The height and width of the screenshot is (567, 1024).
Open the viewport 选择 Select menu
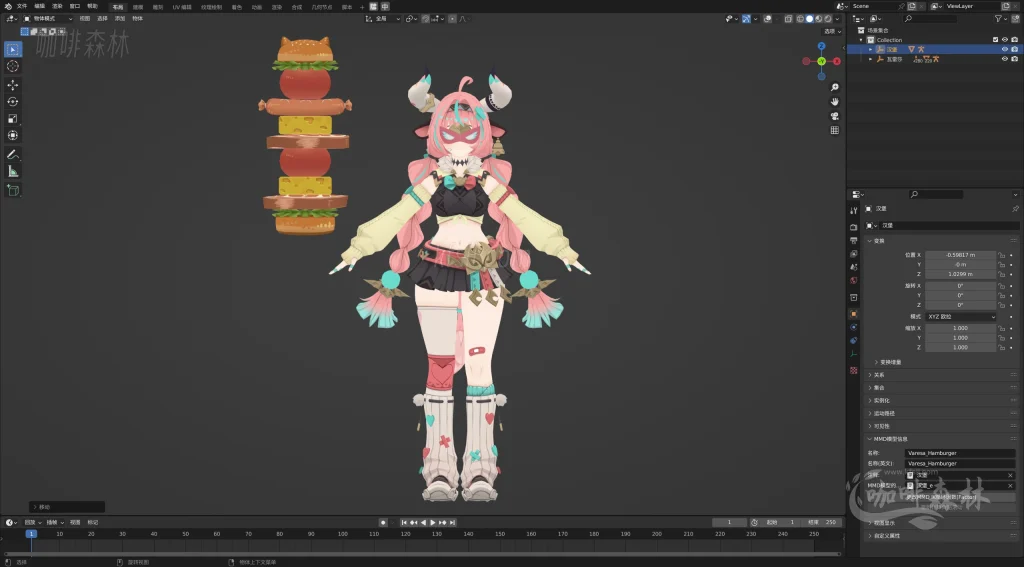103,19
